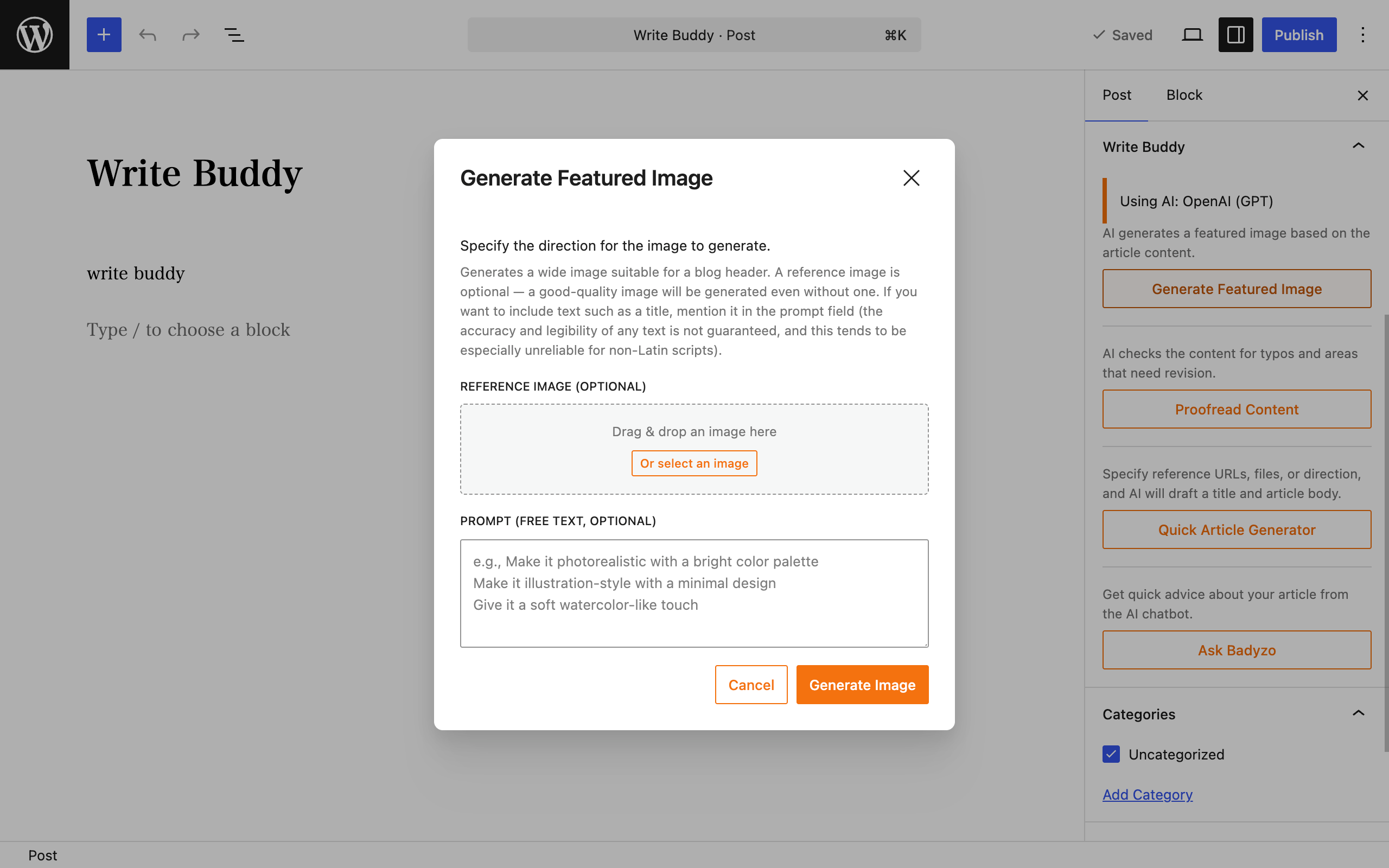Click the Saved status indicator
The height and width of the screenshot is (868, 1389).
pos(1122,35)
